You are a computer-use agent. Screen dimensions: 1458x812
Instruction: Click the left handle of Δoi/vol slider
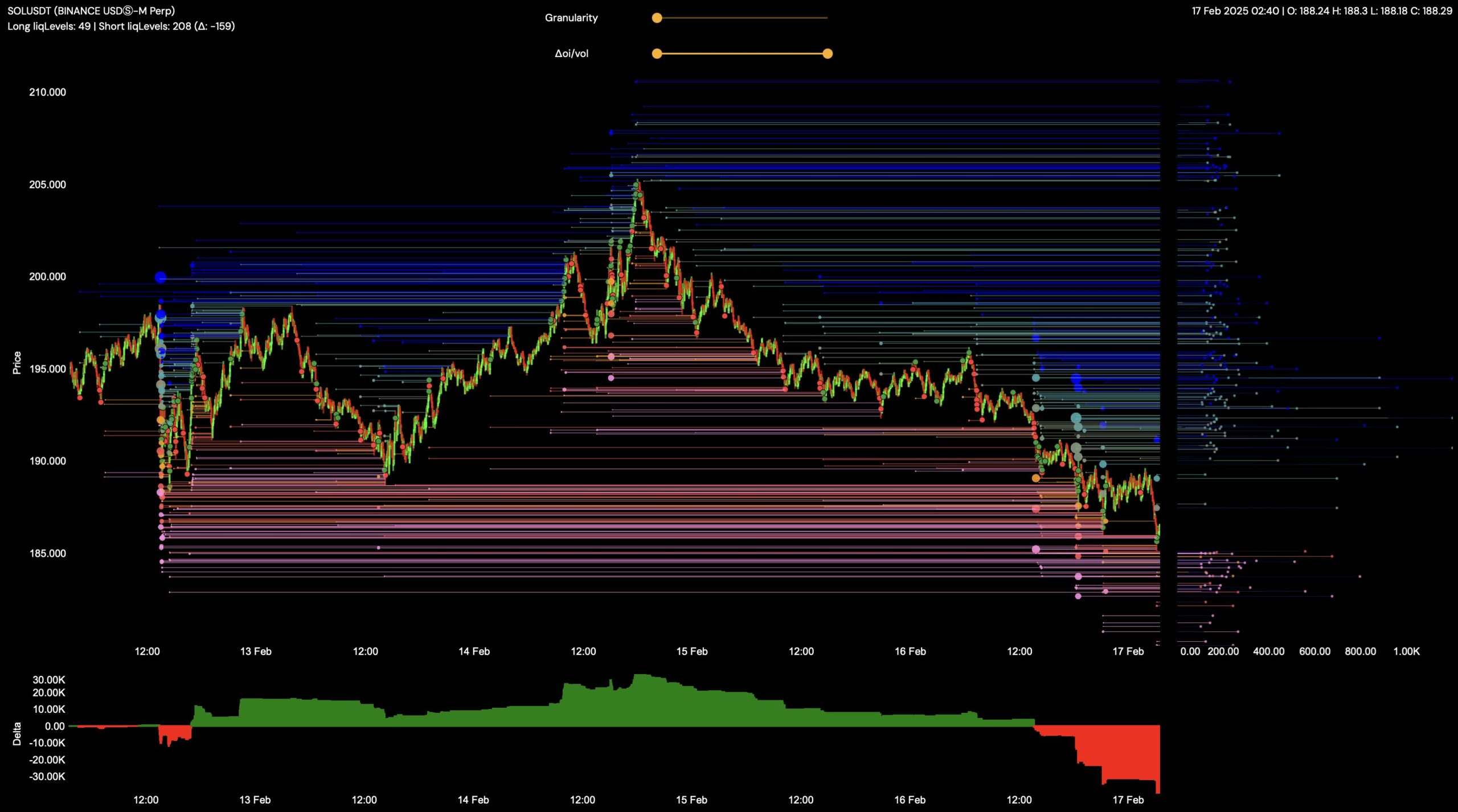click(657, 54)
